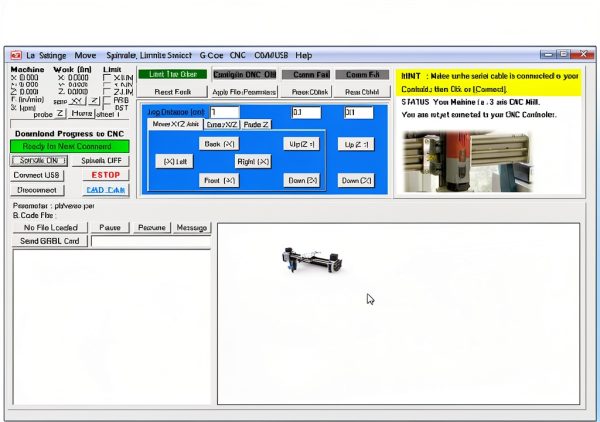
Task: Click the Config in CNC status indicator
Action: pos(244,74)
